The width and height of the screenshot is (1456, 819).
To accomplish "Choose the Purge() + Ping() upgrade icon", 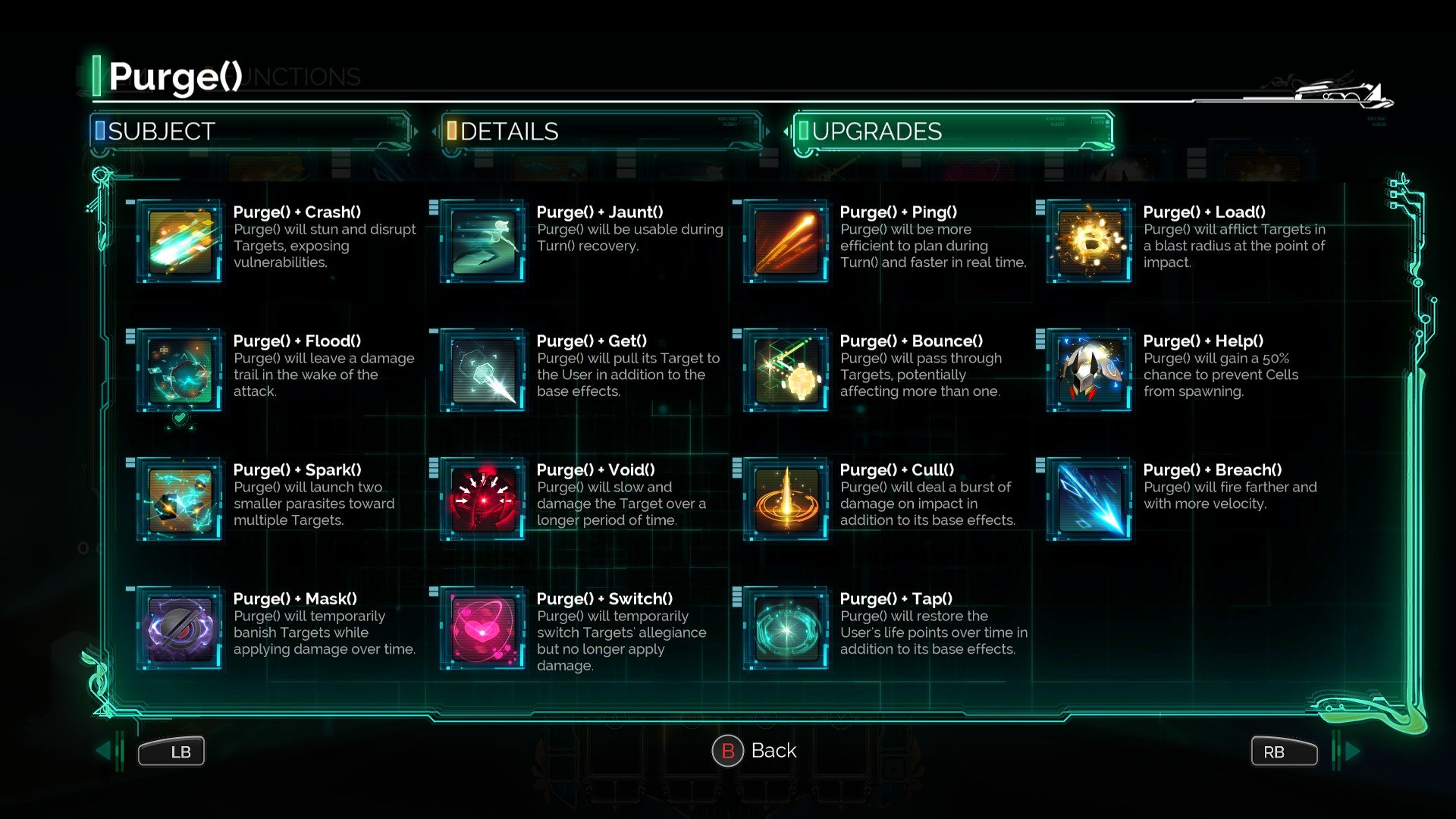I will tap(786, 242).
